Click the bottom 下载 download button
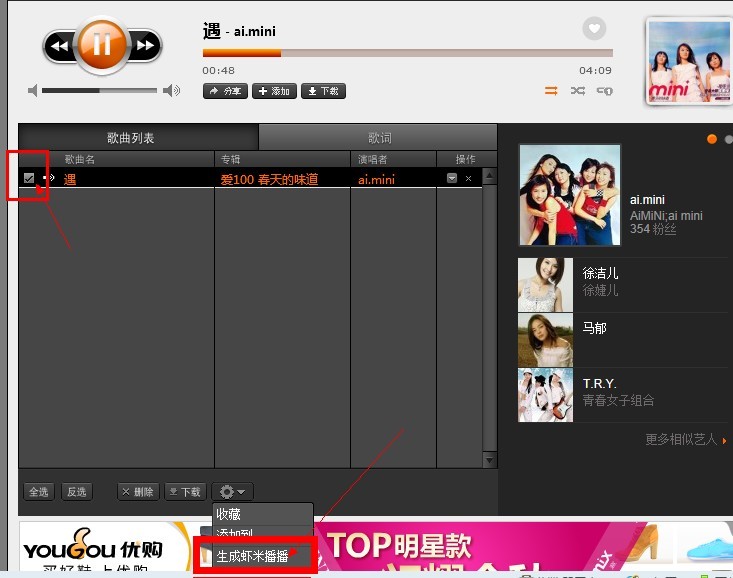 [x=185, y=491]
